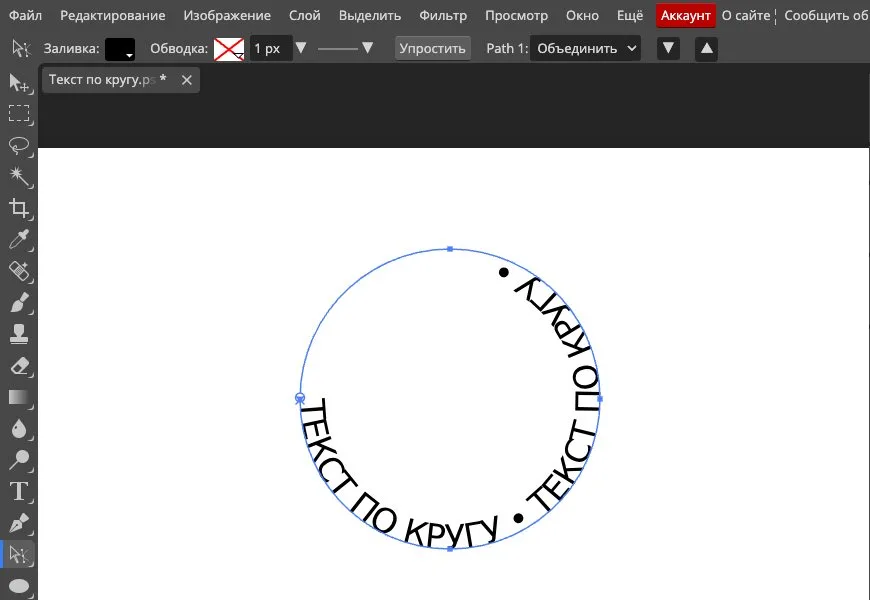Select the Spot Healing Brush tool
The height and width of the screenshot is (600, 870).
pos(19,271)
